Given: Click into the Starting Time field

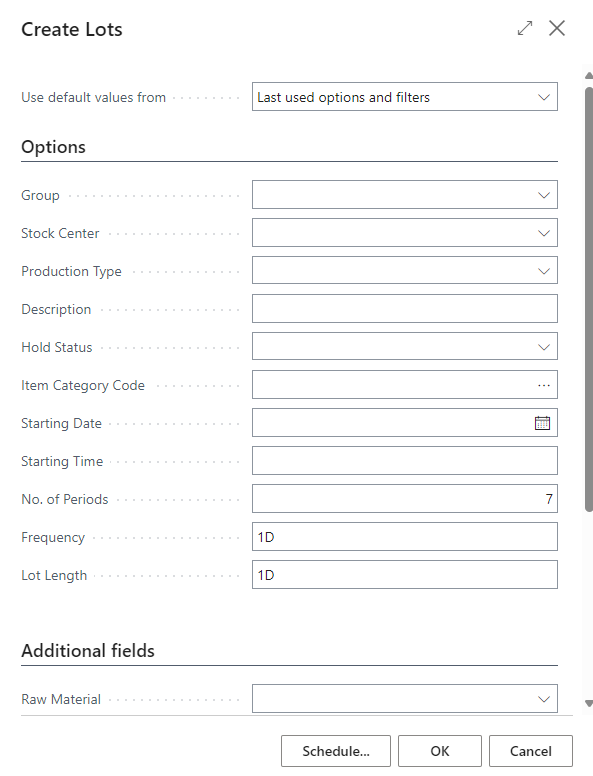Looking at the screenshot, I should (405, 461).
